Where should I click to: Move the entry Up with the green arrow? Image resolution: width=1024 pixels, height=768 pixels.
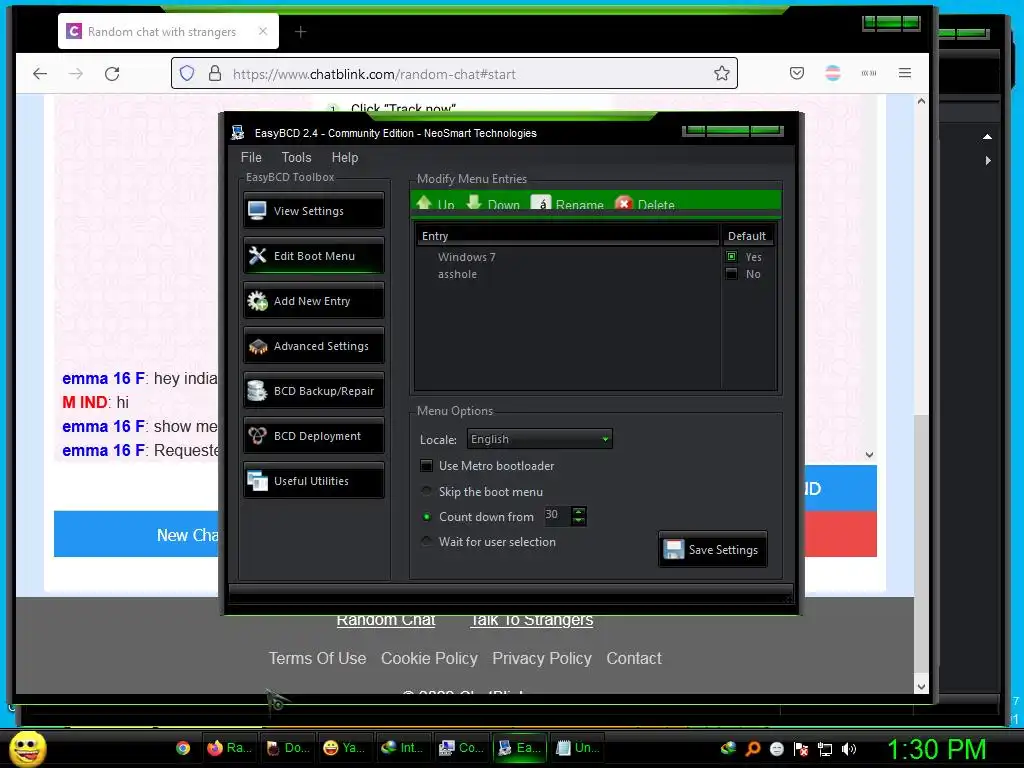pyautogui.click(x=436, y=204)
